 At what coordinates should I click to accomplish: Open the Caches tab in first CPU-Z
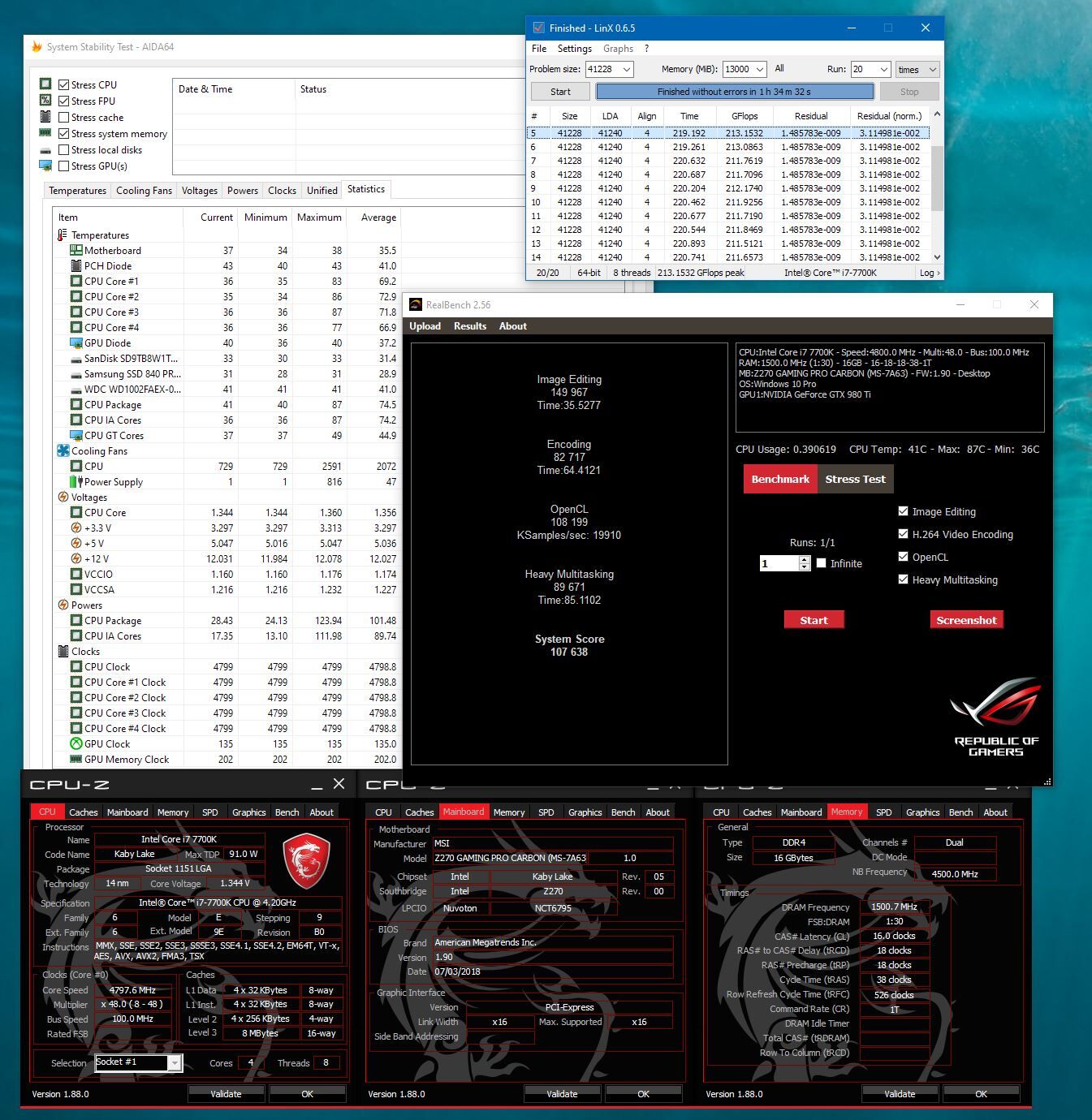pyautogui.click(x=83, y=812)
